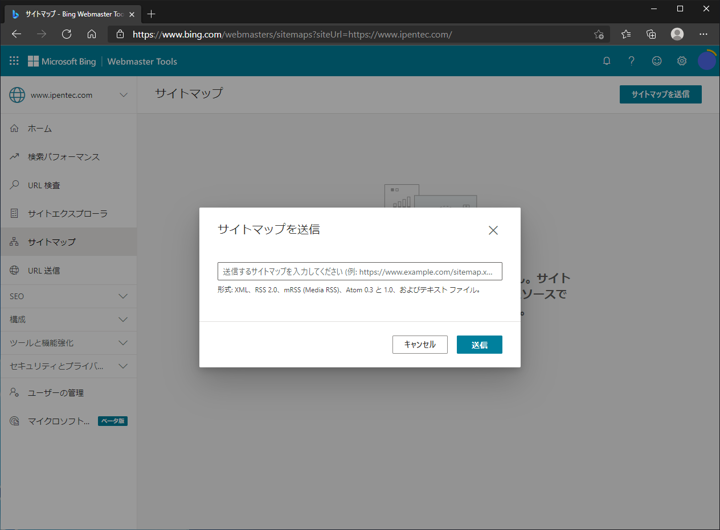Expand the SEO section chevron

(123, 296)
